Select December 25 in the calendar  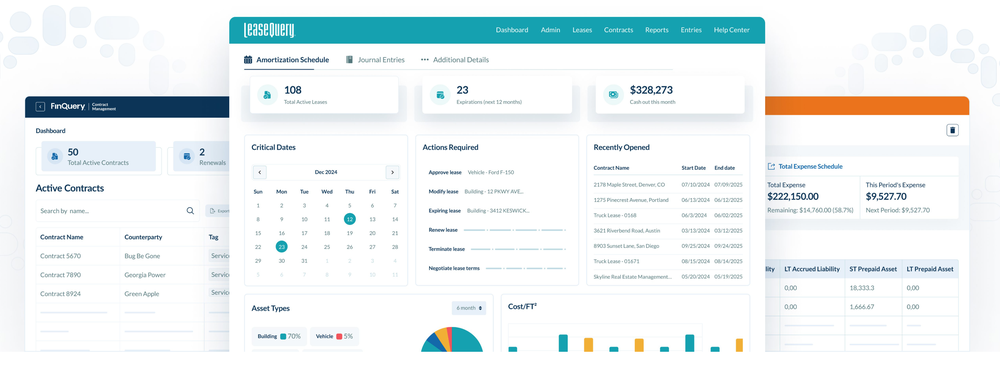[x=327, y=247]
